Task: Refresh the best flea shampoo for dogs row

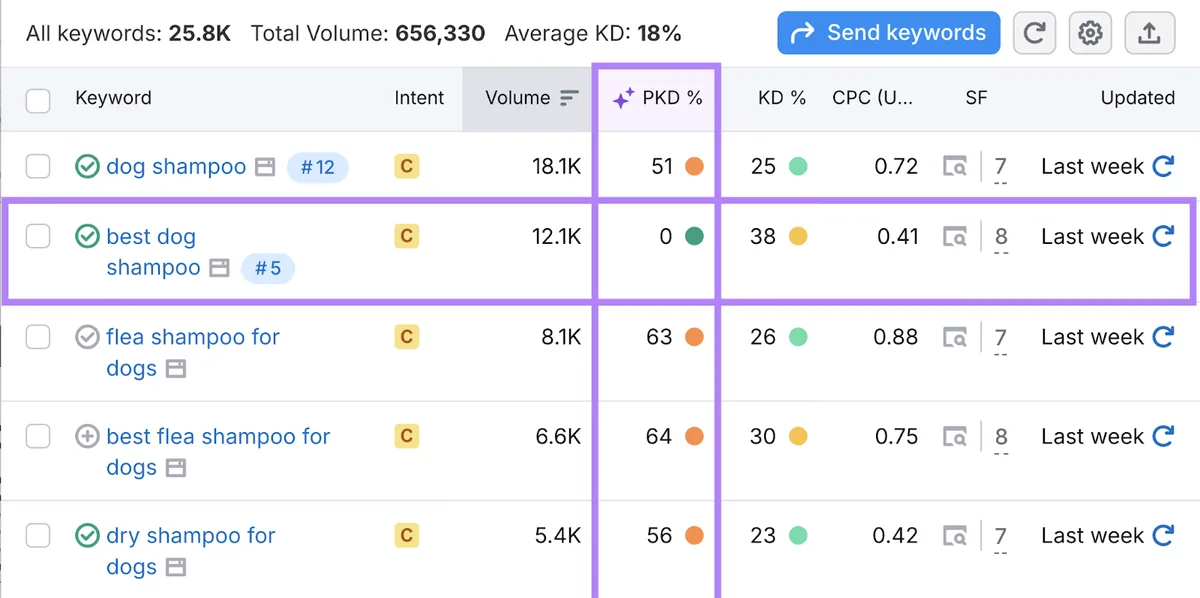Action: 1163,436
